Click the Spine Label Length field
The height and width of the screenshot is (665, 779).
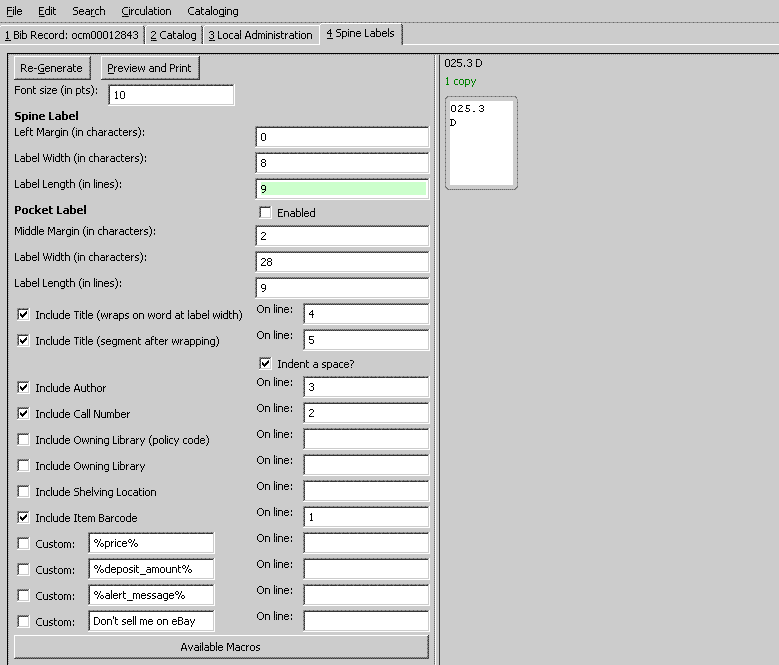click(341, 188)
